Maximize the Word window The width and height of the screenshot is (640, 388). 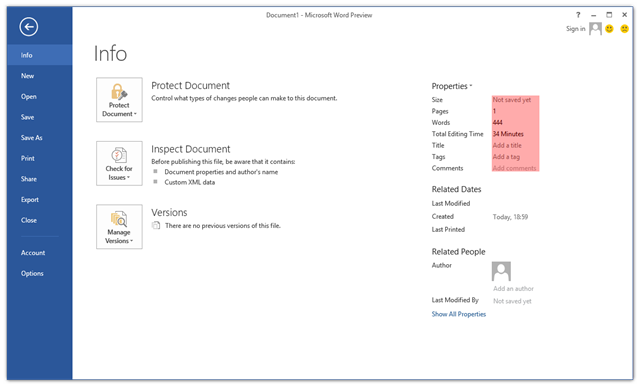(609, 15)
